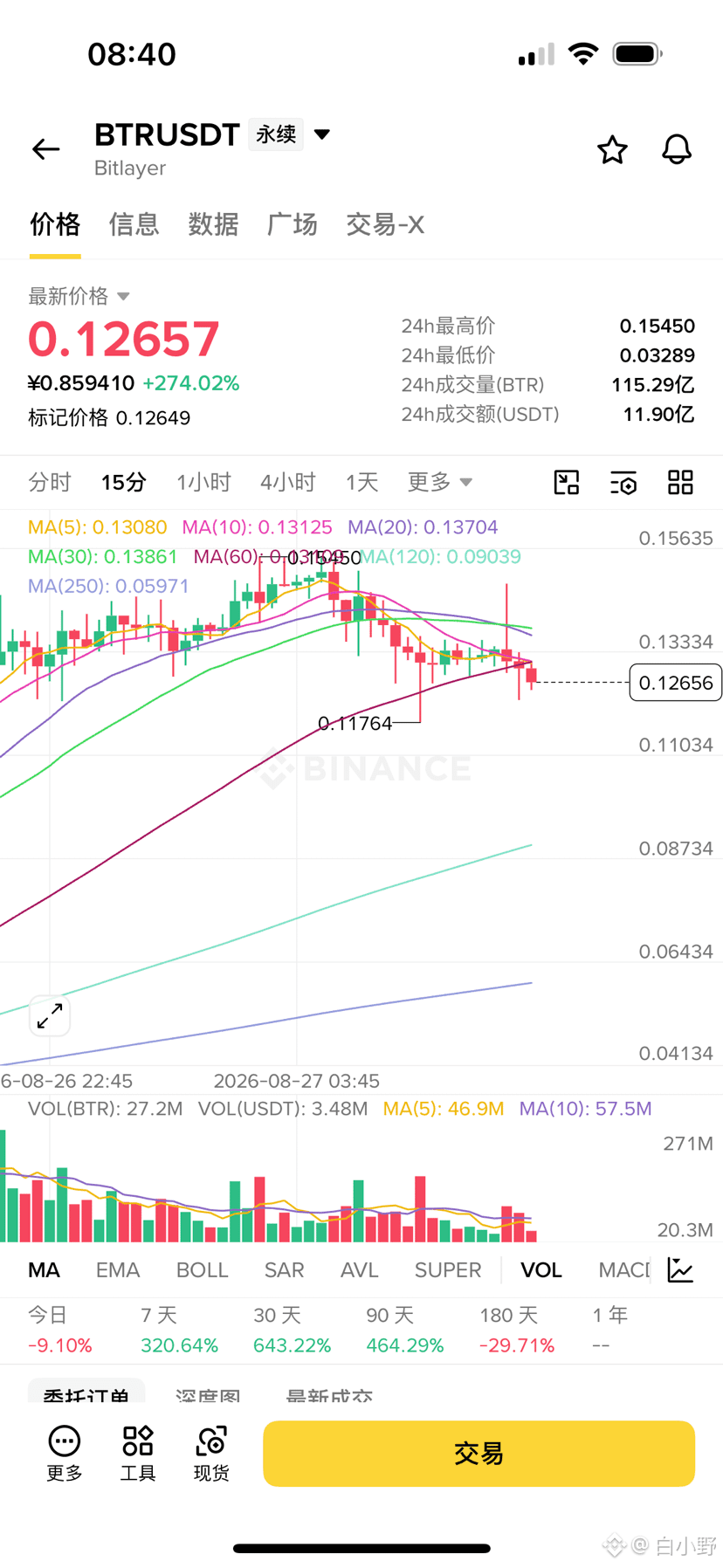This screenshot has height=1568, width=723.
Task: Tap the 30天 643.22% performance
Action: coord(292,1331)
